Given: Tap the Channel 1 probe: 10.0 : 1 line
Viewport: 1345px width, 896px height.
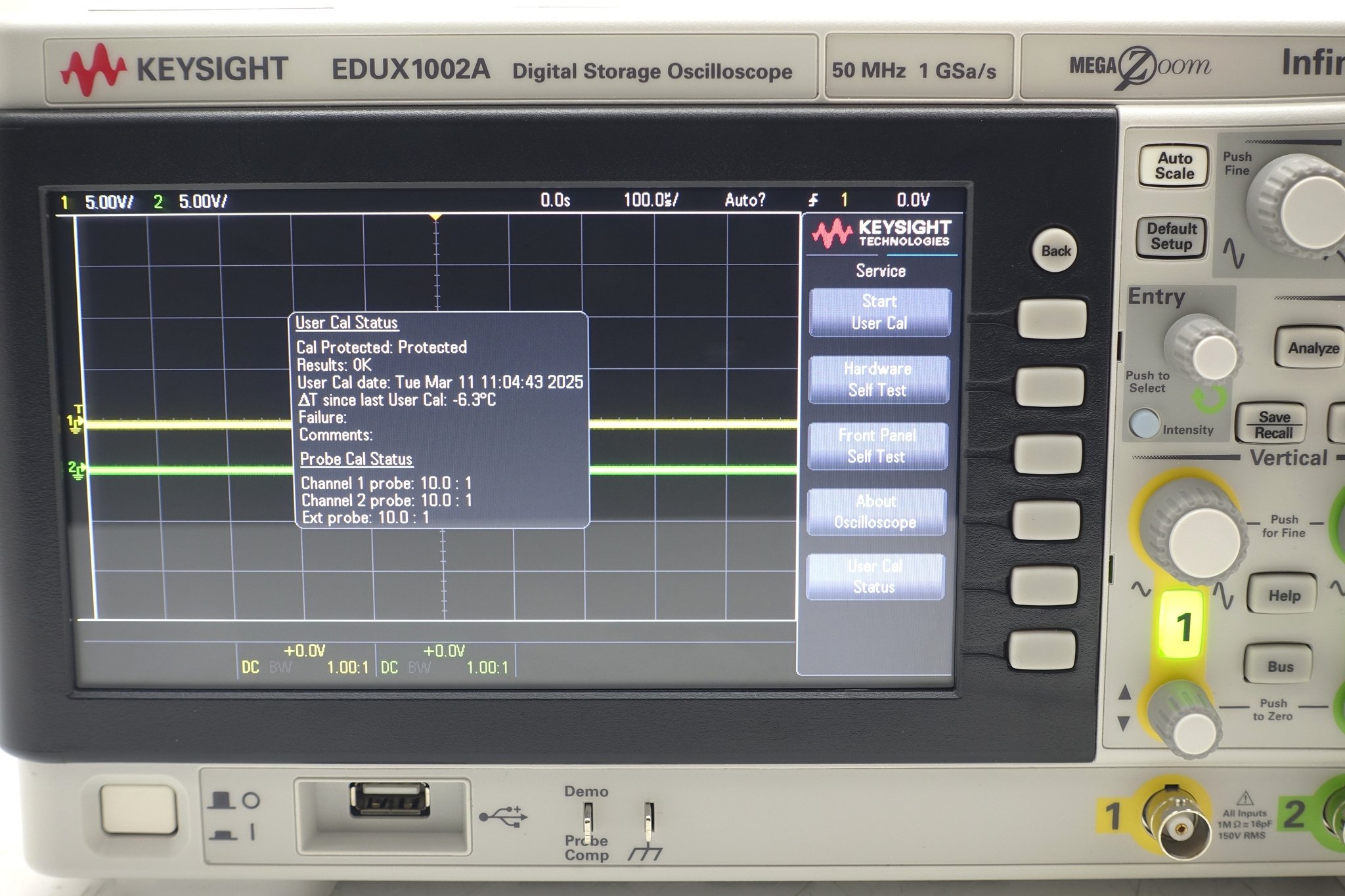Looking at the screenshot, I should pyautogui.click(x=386, y=483).
